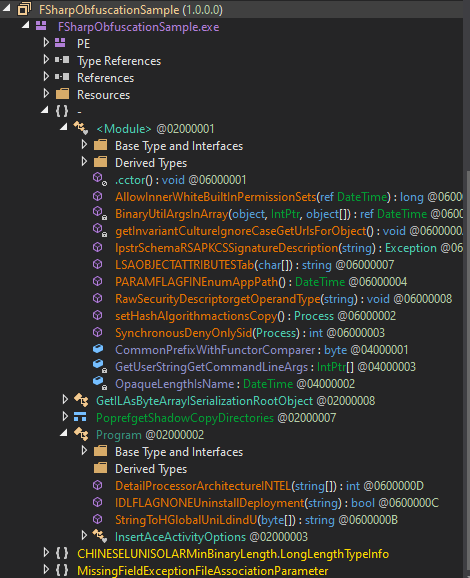Collapse the dash namespace node

point(45,110)
